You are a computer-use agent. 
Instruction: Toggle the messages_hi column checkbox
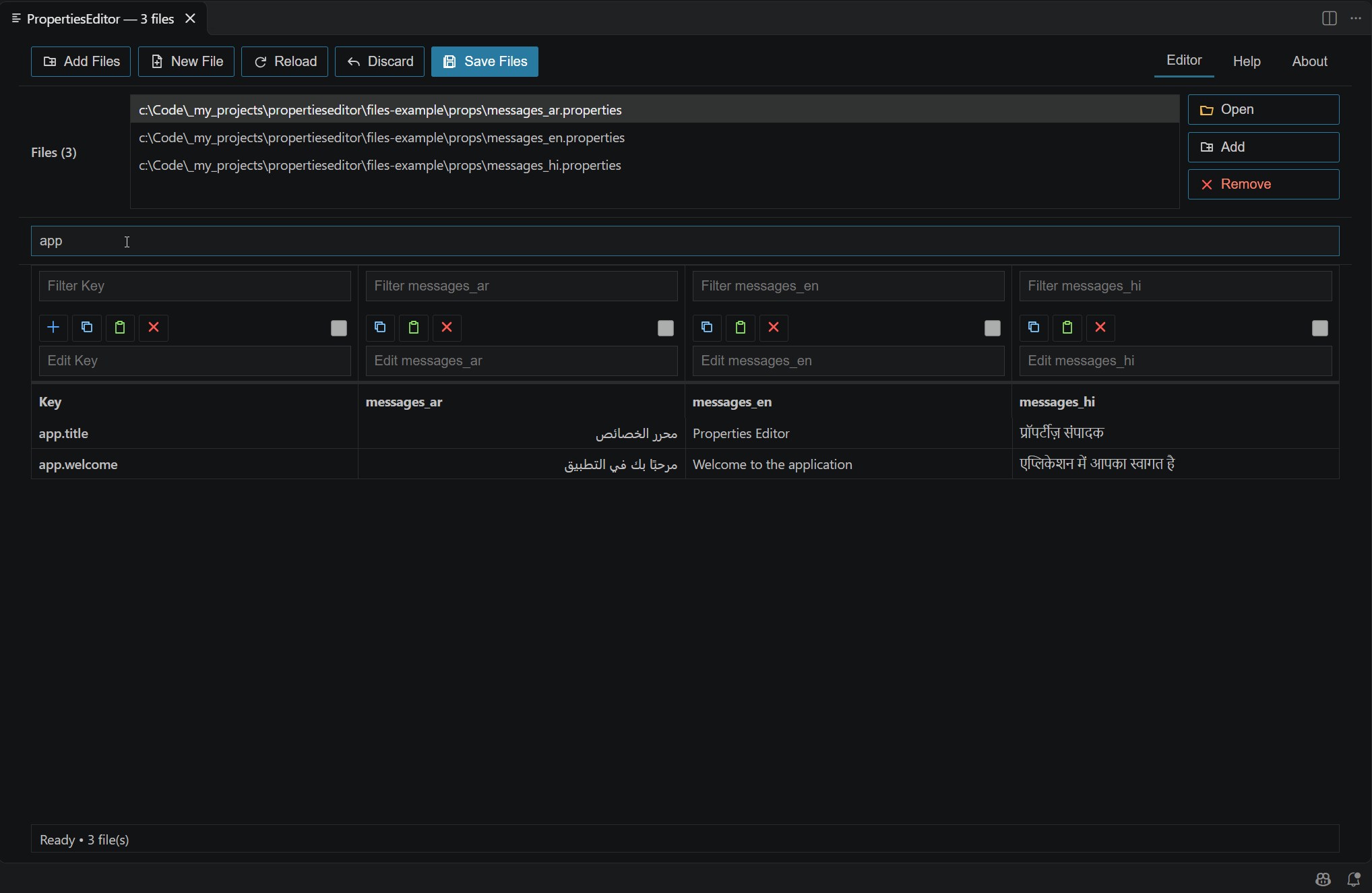pos(1320,328)
